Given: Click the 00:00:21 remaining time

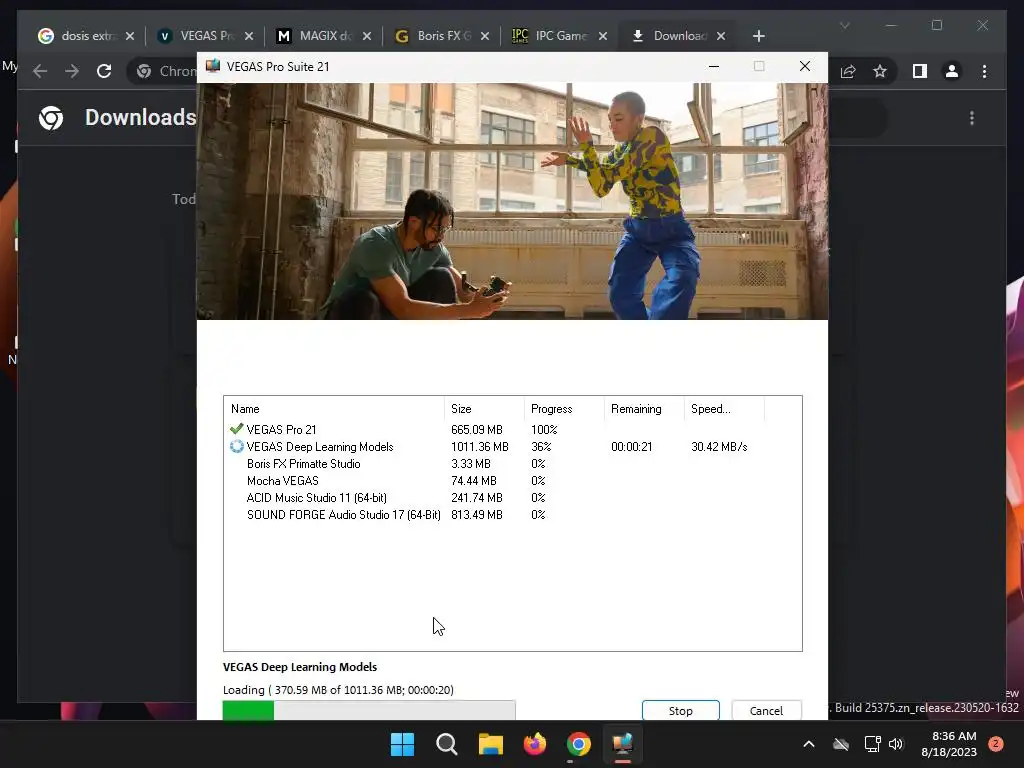Looking at the screenshot, I should 632,447.
